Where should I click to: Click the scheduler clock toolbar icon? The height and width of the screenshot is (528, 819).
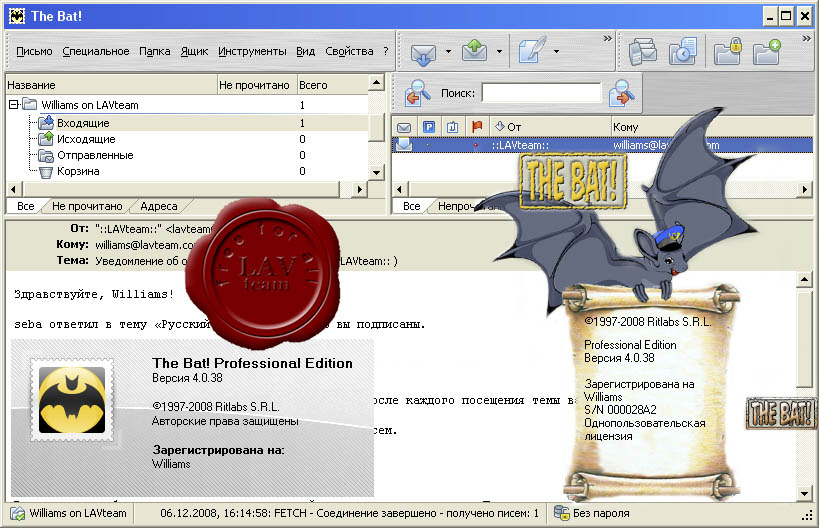click(x=683, y=51)
